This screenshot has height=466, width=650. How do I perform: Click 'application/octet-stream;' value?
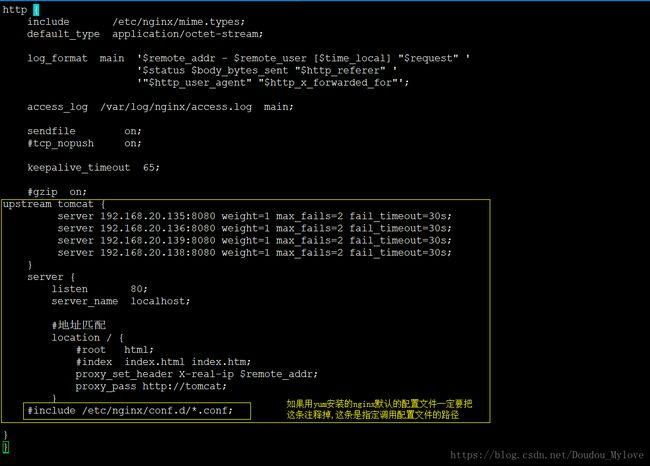[x=188, y=34]
